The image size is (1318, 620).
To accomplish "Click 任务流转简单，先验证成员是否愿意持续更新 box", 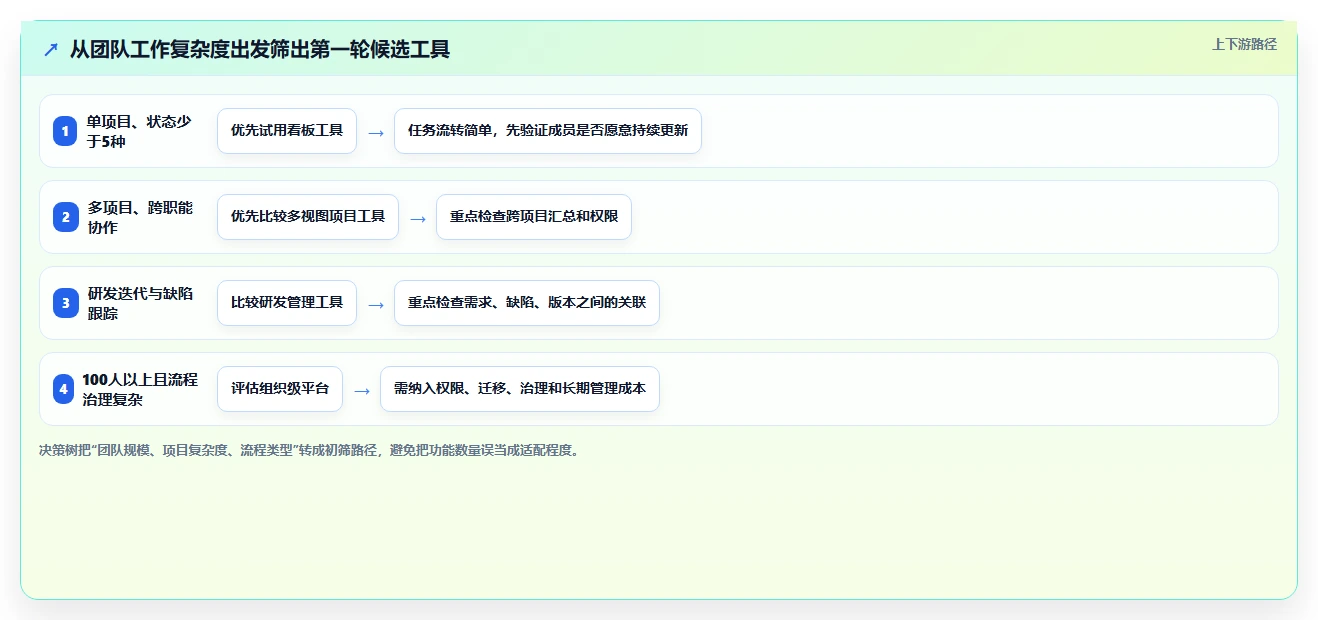I will click(x=548, y=131).
